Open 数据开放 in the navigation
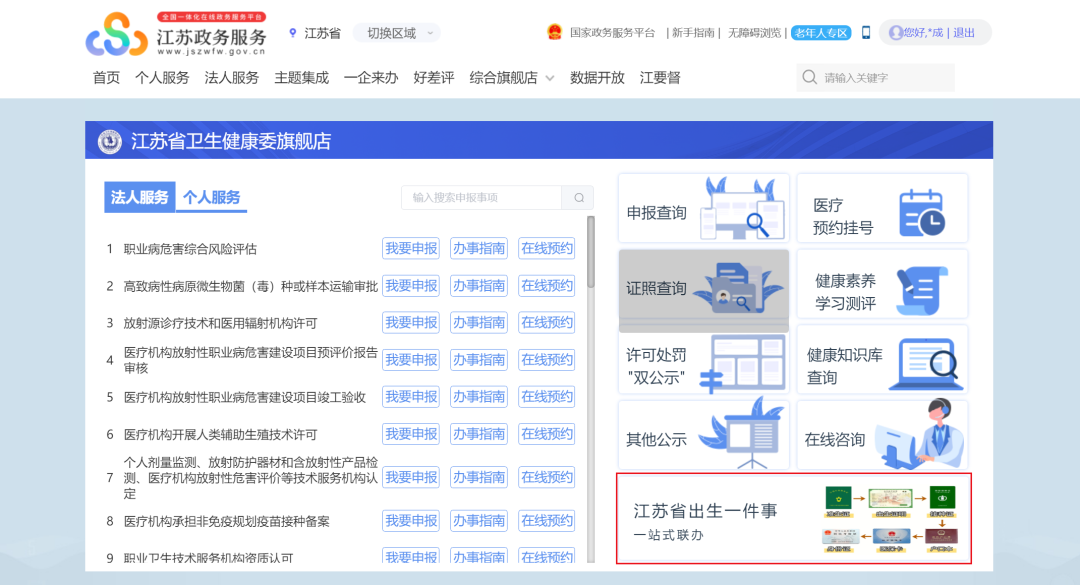The height and width of the screenshot is (585, 1080). pyautogui.click(x=597, y=78)
